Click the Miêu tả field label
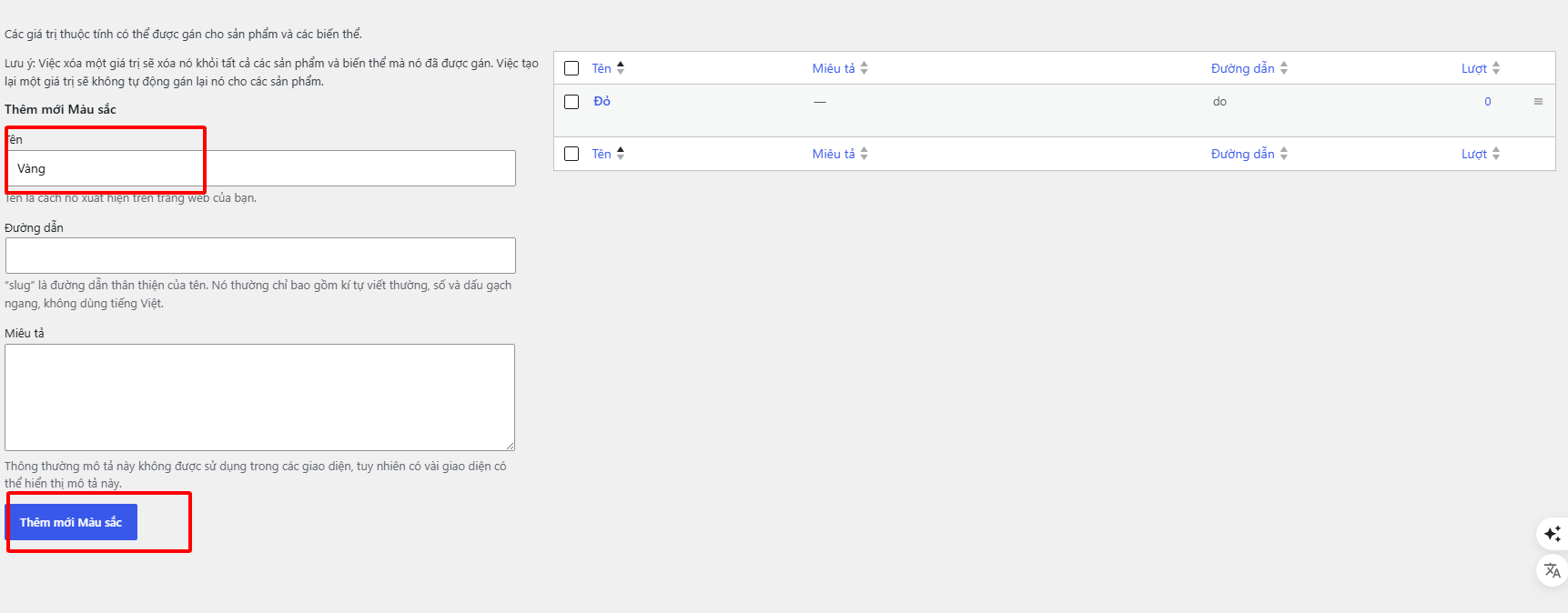 tap(25, 333)
